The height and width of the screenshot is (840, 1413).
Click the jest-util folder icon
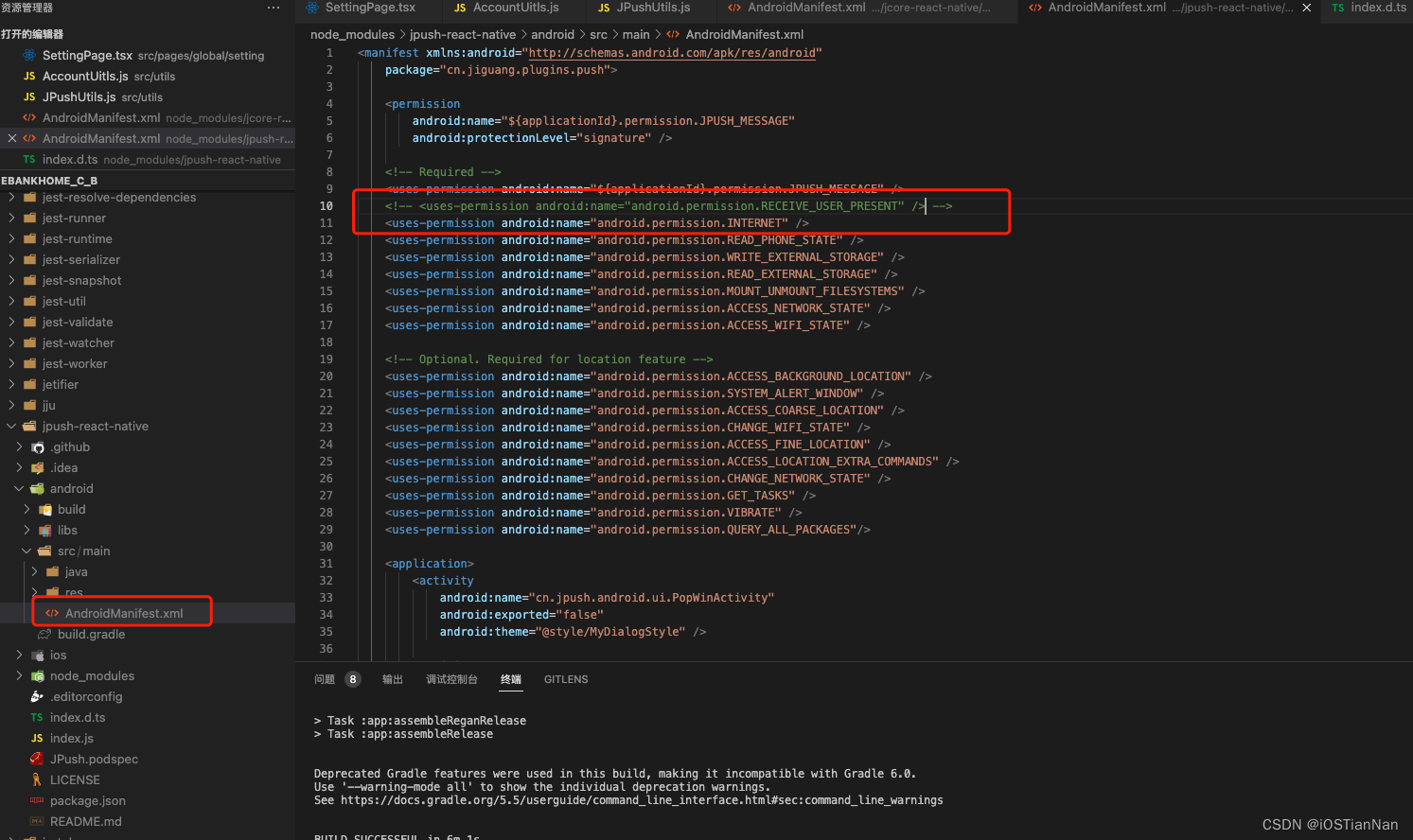29,302
